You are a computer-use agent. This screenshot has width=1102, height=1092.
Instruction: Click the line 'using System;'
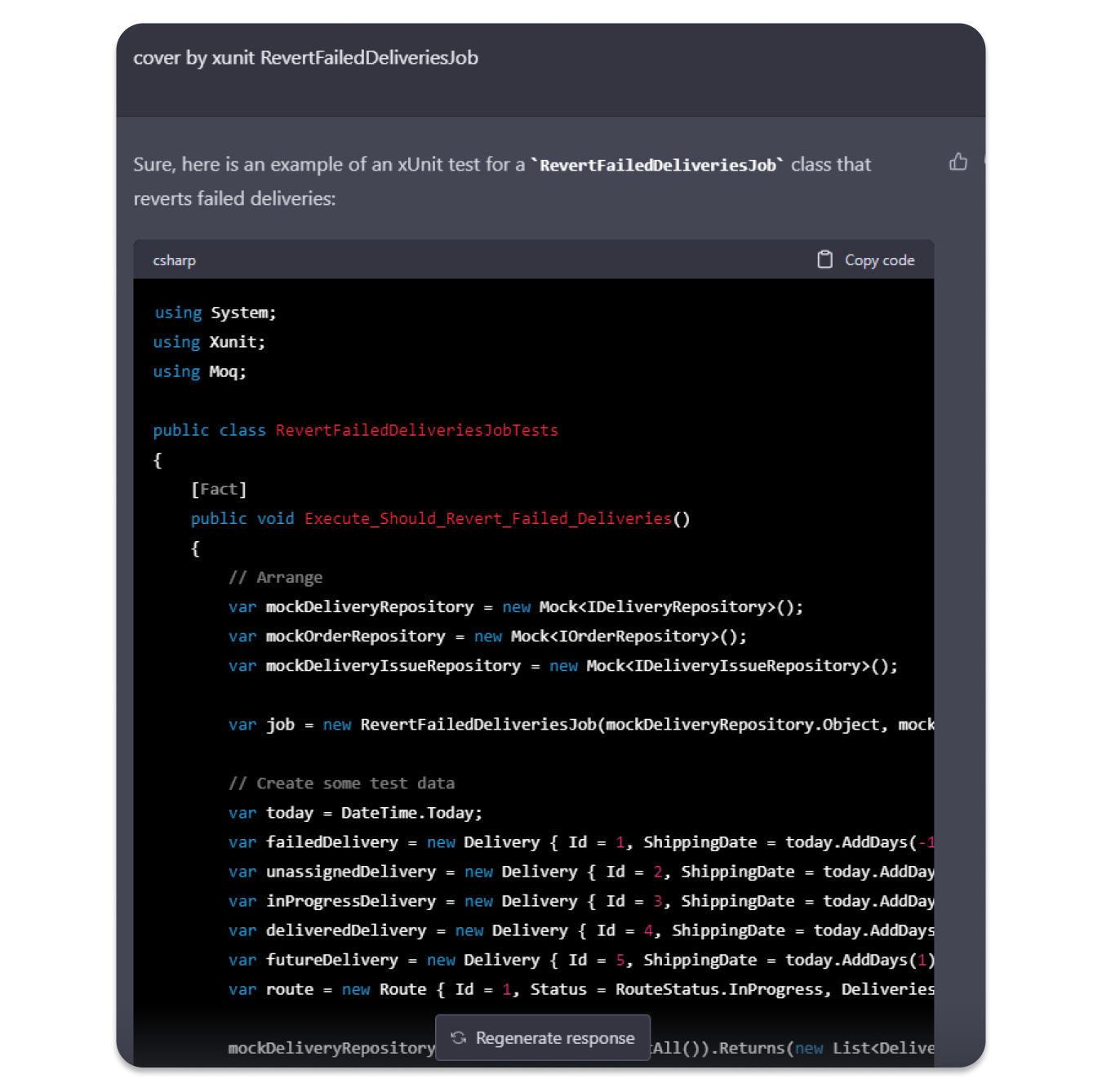[x=216, y=313]
